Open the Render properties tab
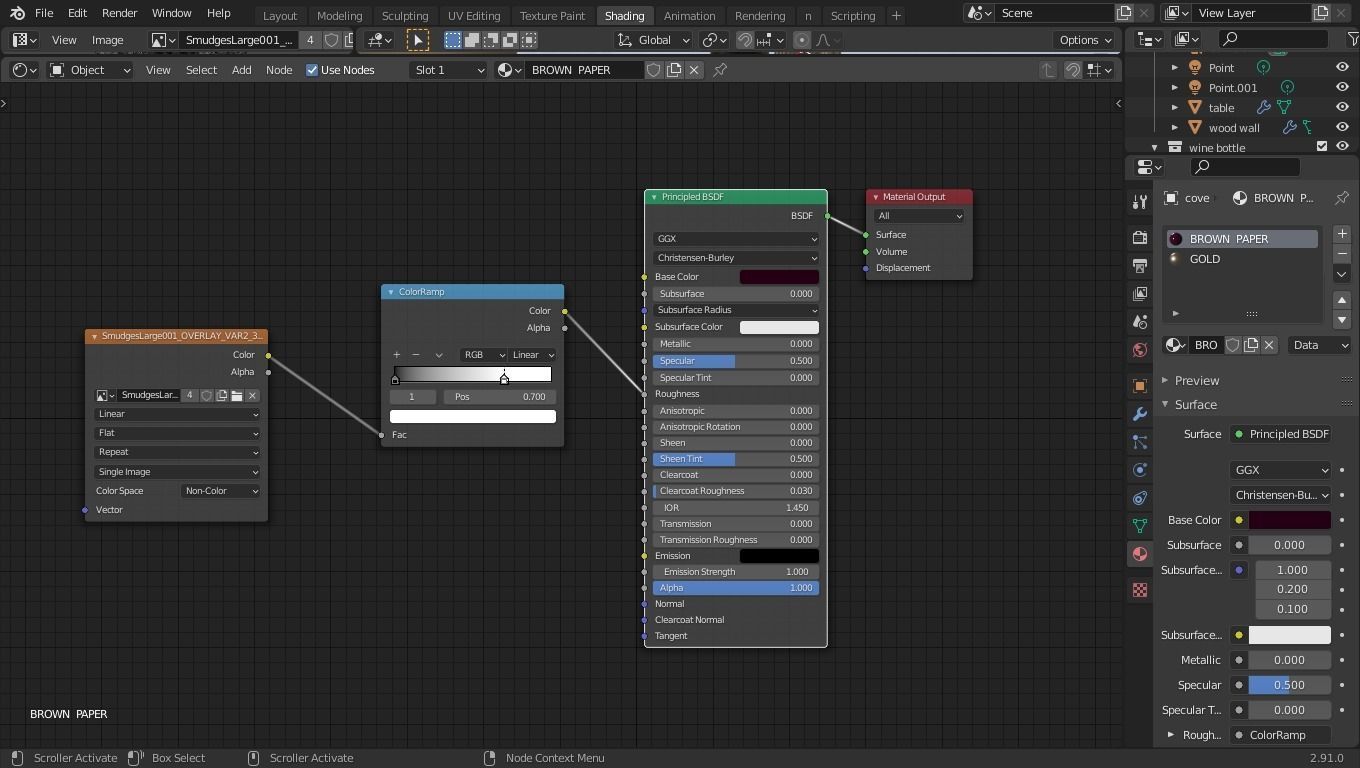Screen dimensions: 1360x768 point(1139,237)
